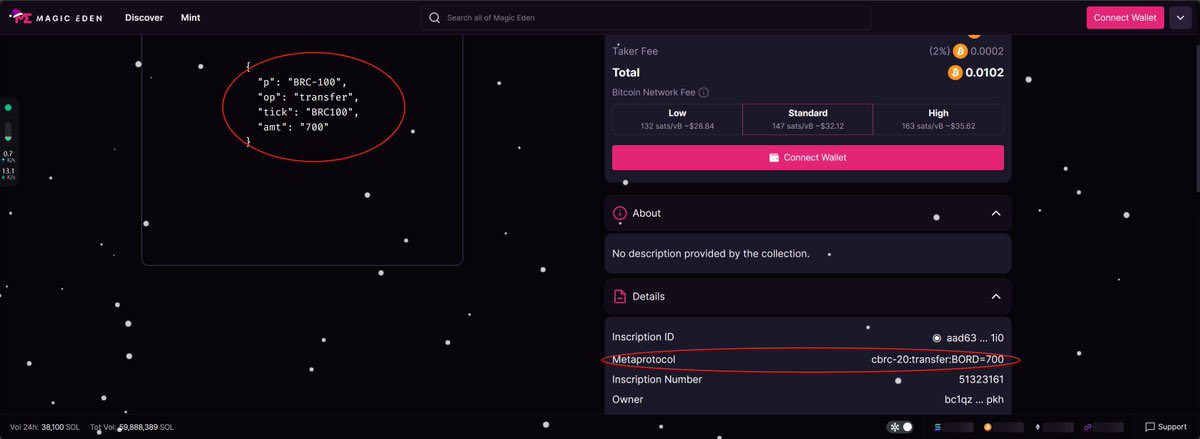Click the Bitcoin icon in the status bar

(987, 427)
